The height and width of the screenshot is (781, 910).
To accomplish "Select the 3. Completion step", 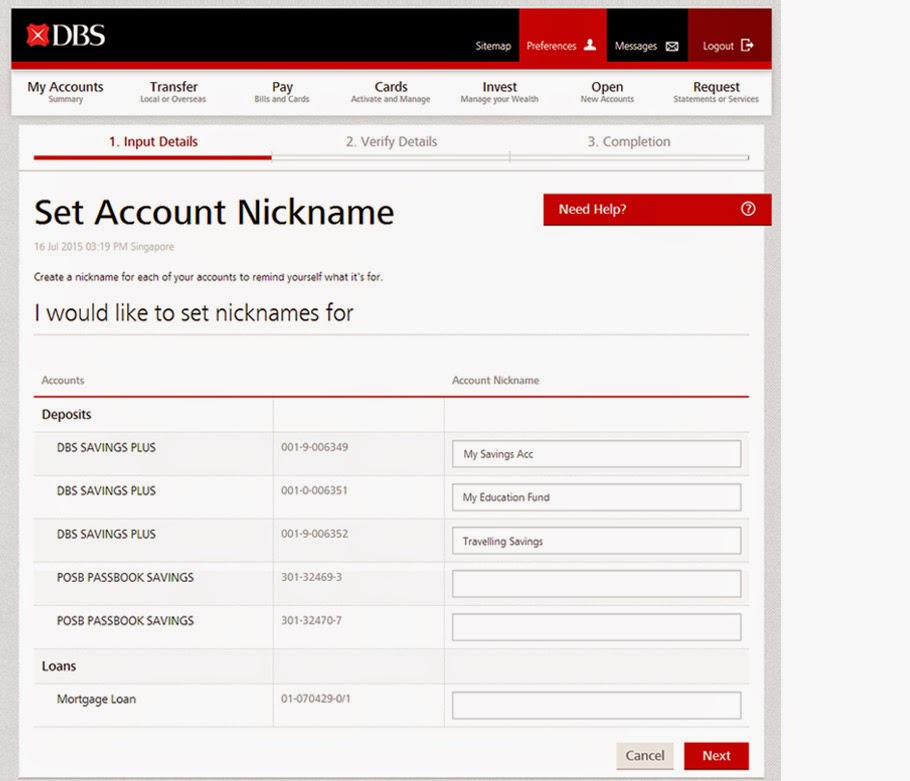I will [629, 142].
